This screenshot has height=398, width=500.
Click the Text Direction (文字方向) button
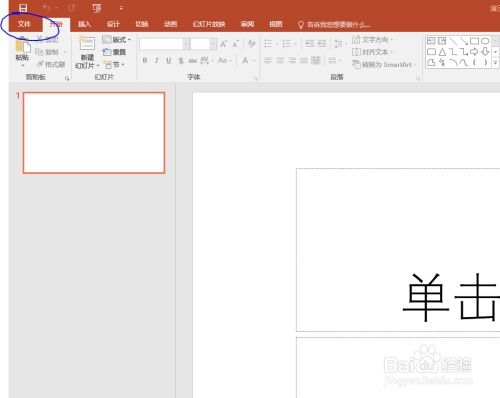pos(372,40)
